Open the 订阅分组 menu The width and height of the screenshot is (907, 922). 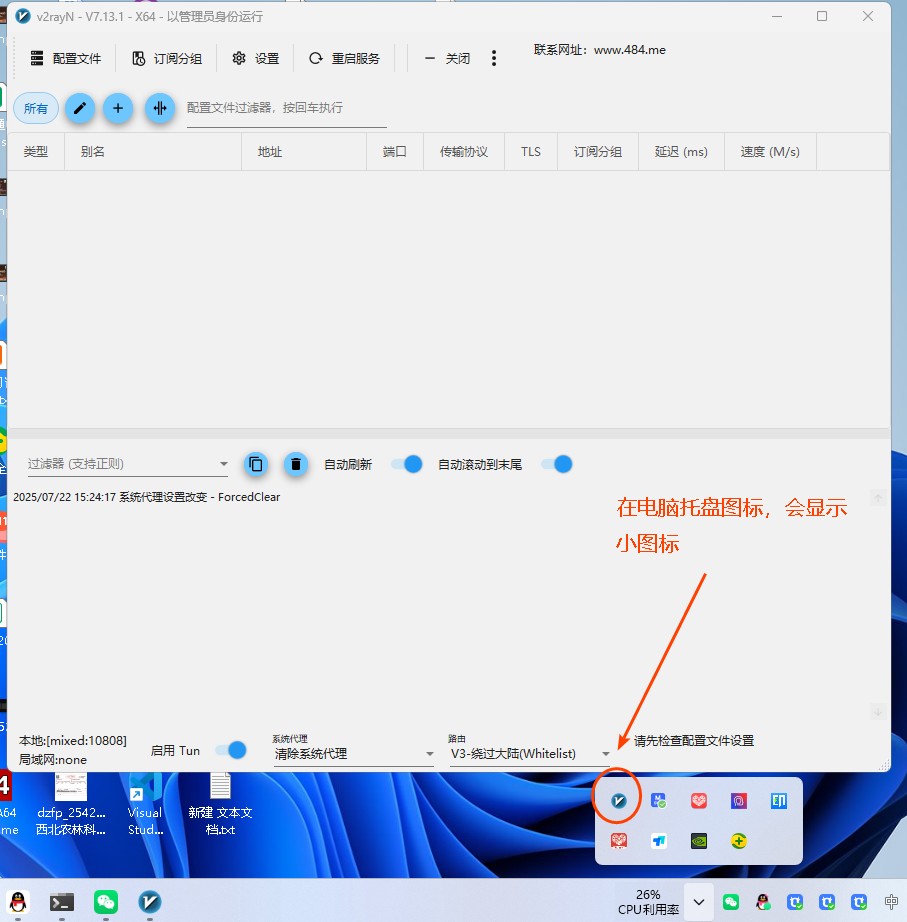166,58
